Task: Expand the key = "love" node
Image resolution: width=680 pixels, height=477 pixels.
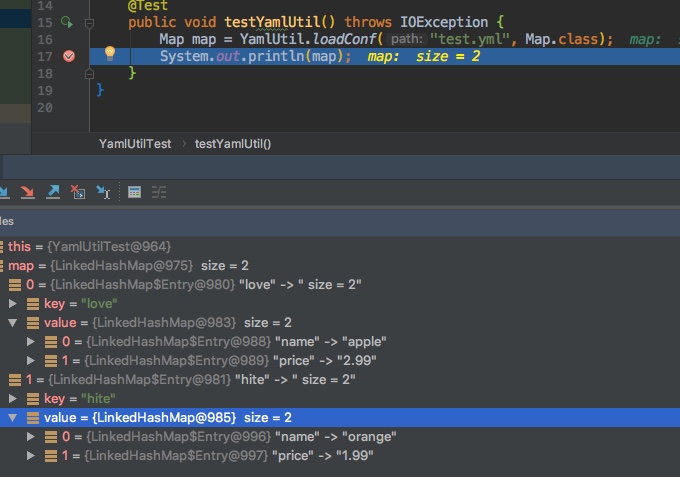Action: [13, 303]
